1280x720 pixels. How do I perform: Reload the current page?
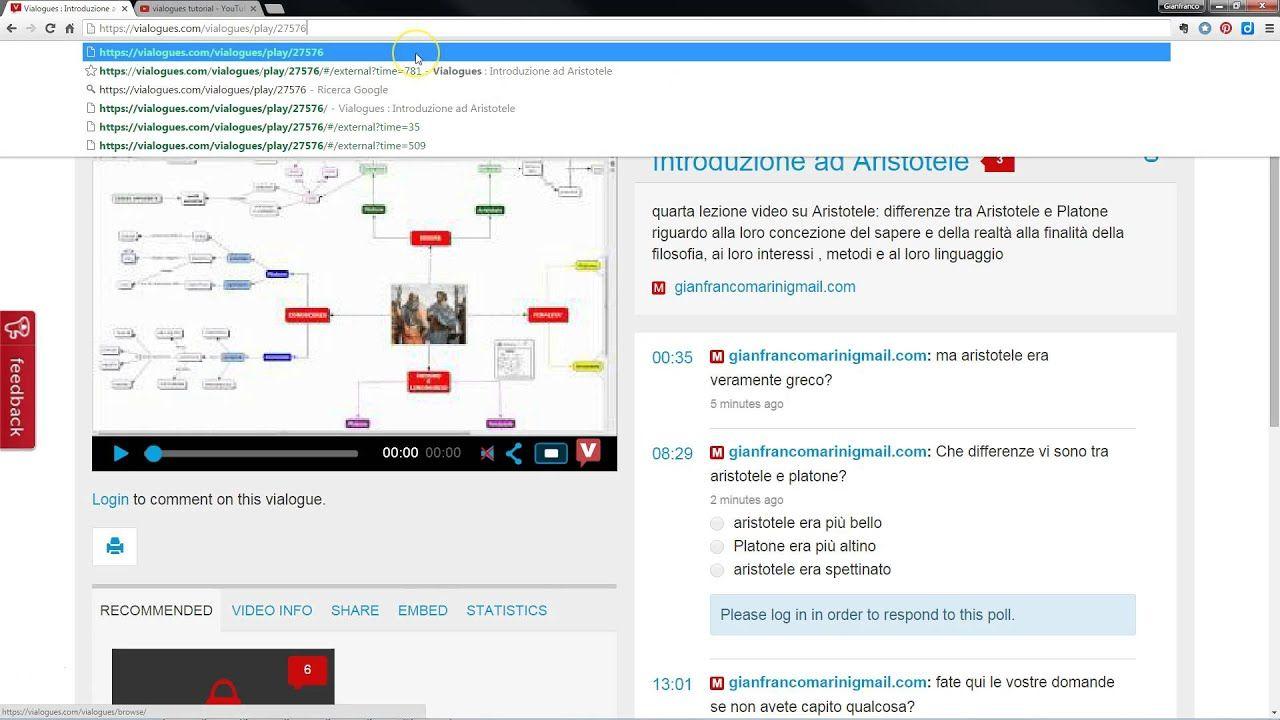click(x=50, y=28)
